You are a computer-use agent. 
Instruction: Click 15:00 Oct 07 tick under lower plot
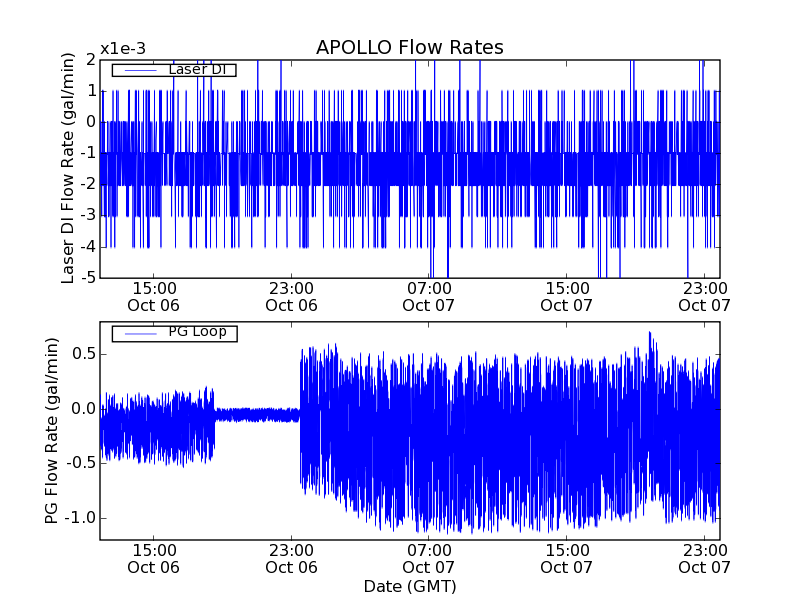(567, 558)
